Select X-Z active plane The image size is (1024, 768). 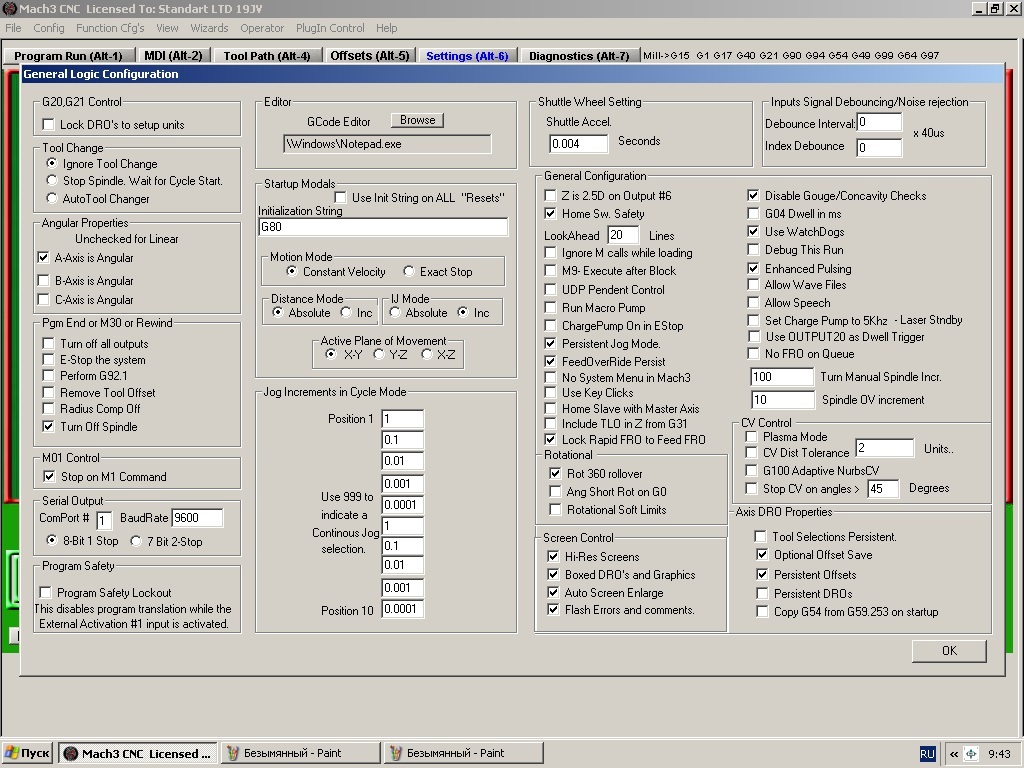pos(426,354)
